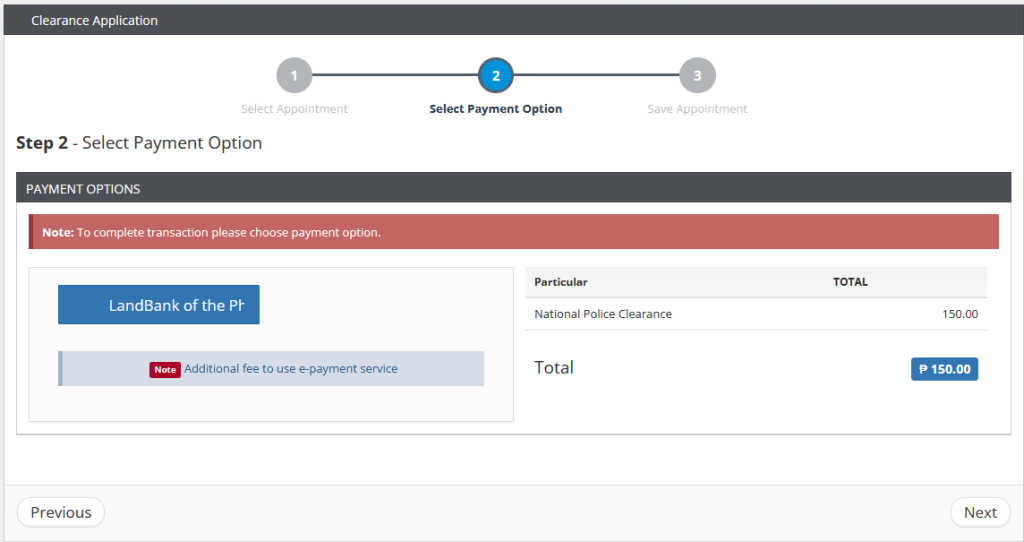Screen dimensions: 1024x542
Task: Click the step 1 circle indicator
Action: pyautogui.click(x=294, y=75)
